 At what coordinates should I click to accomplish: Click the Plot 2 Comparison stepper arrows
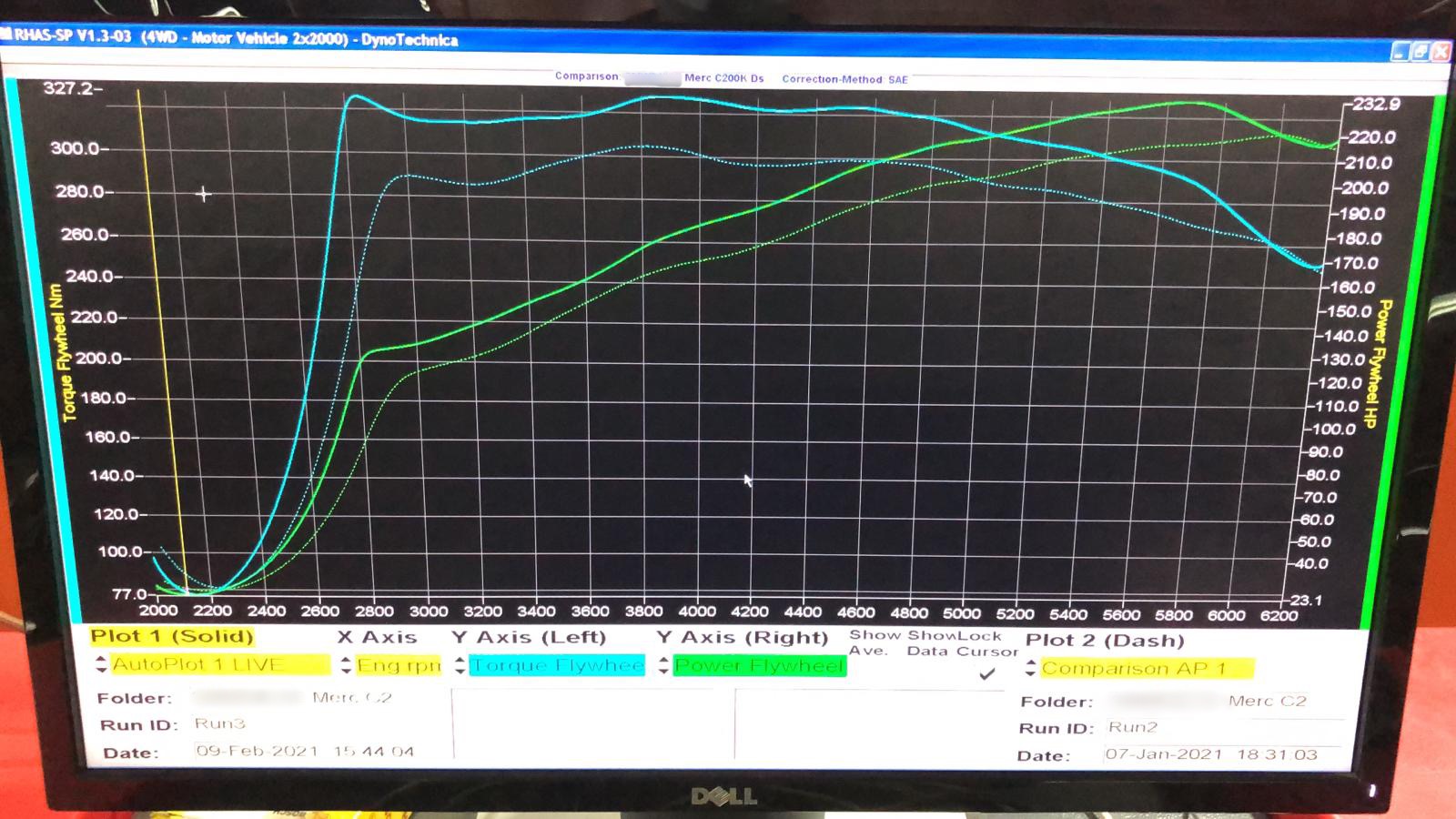(1030, 669)
